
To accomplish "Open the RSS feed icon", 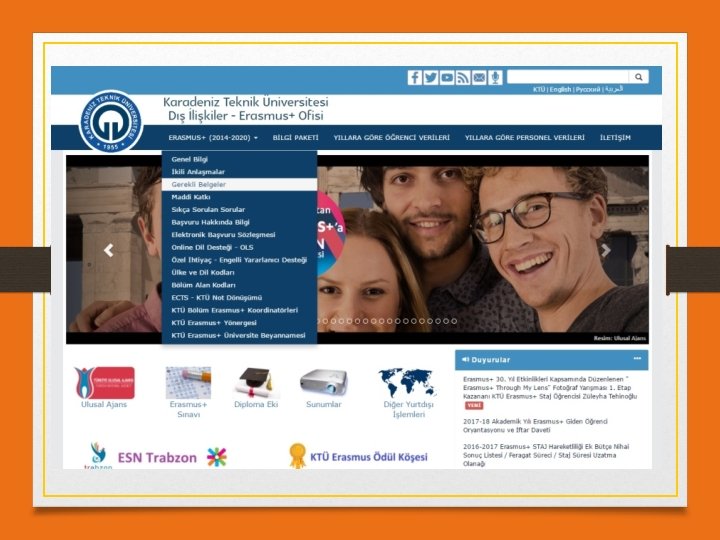I will click(x=463, y=77).
